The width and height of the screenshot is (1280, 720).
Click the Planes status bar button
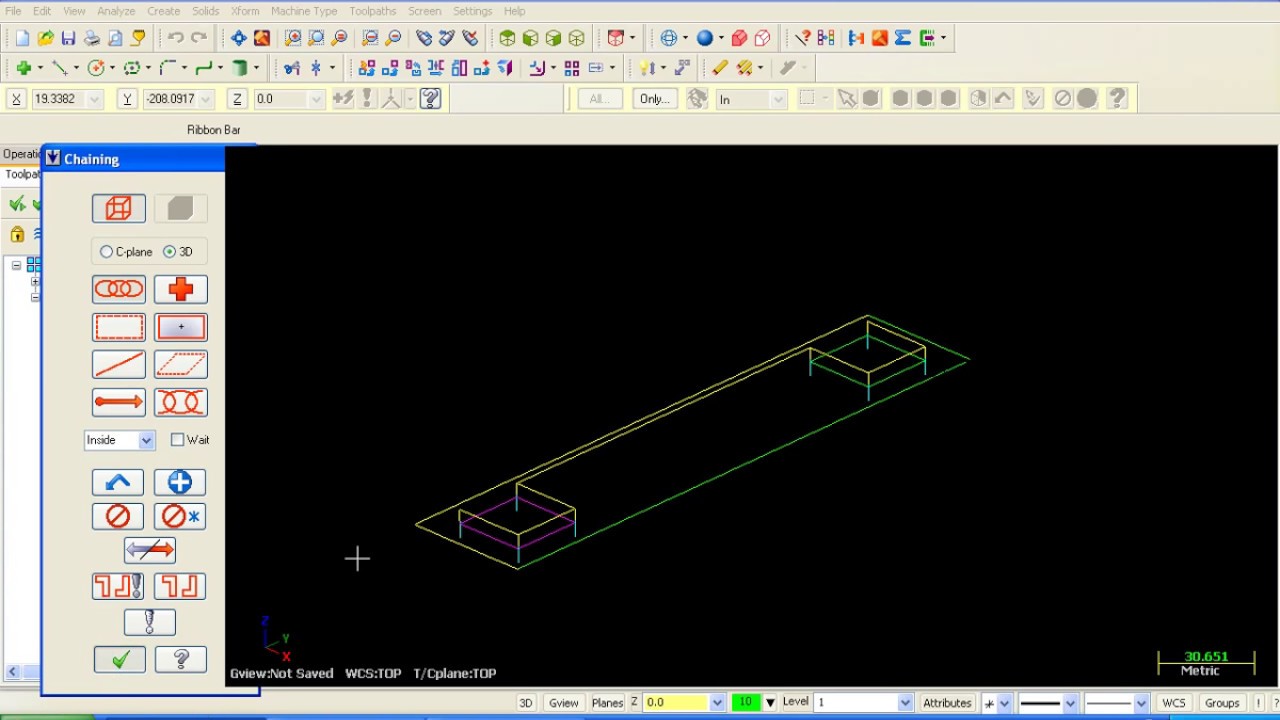(x=607, y=703)
